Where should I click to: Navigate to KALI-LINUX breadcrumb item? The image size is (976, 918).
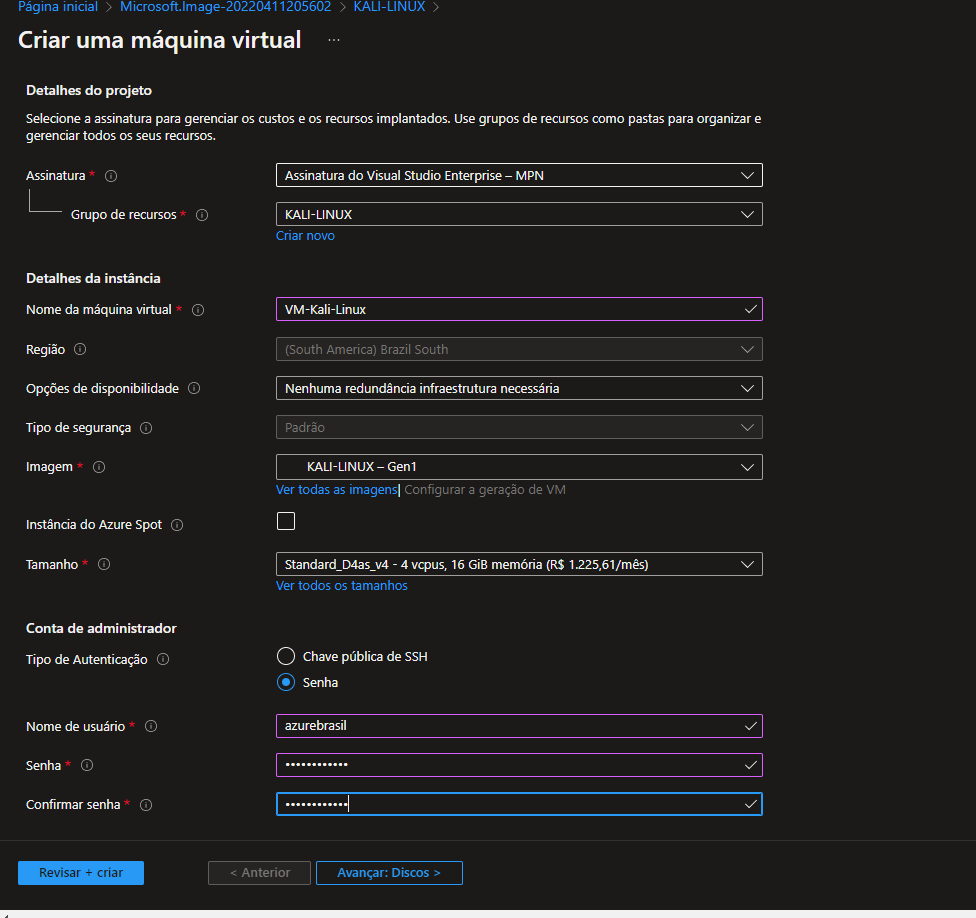click(389, 7)
